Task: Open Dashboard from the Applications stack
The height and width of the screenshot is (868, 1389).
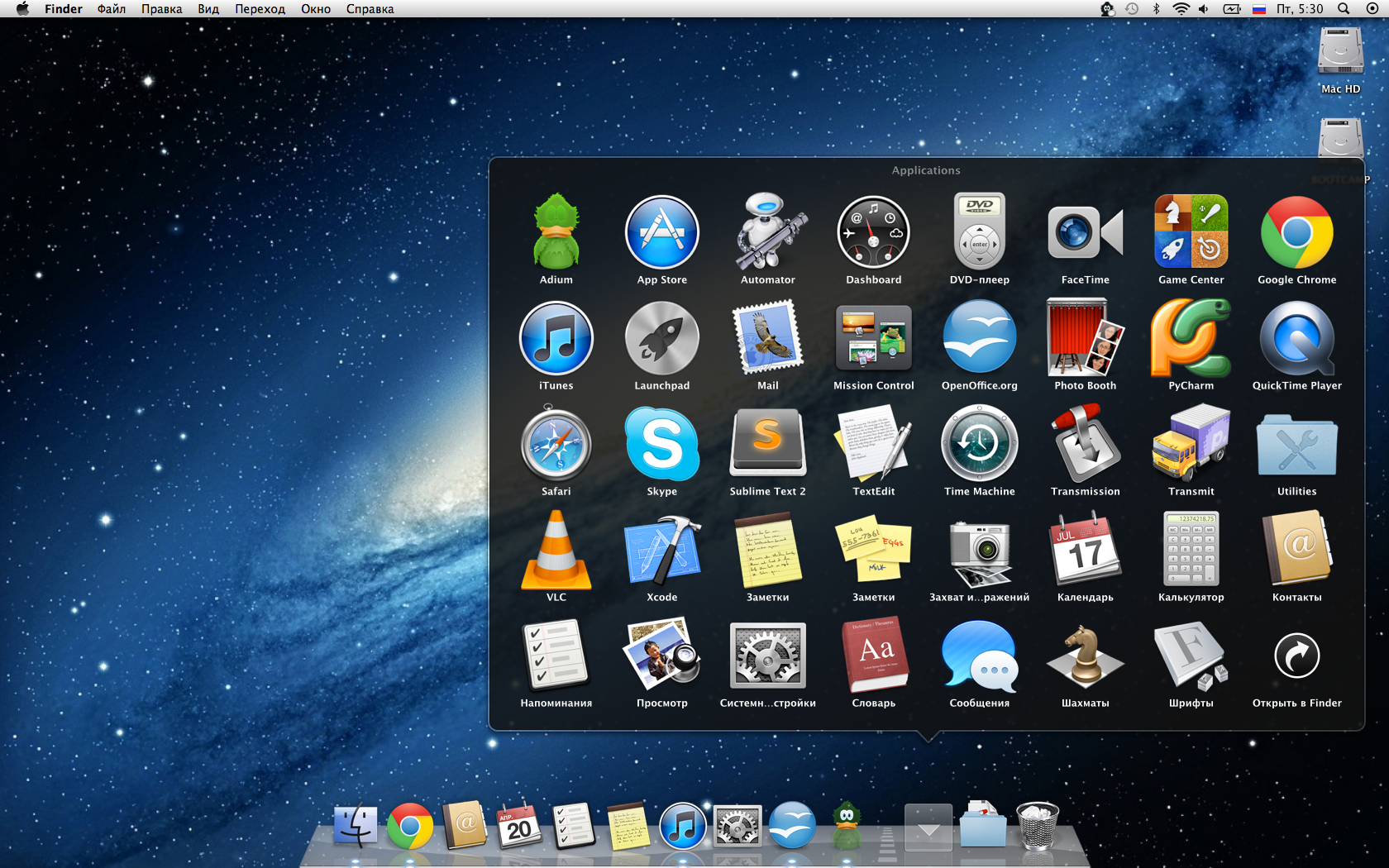Action: 874,232
